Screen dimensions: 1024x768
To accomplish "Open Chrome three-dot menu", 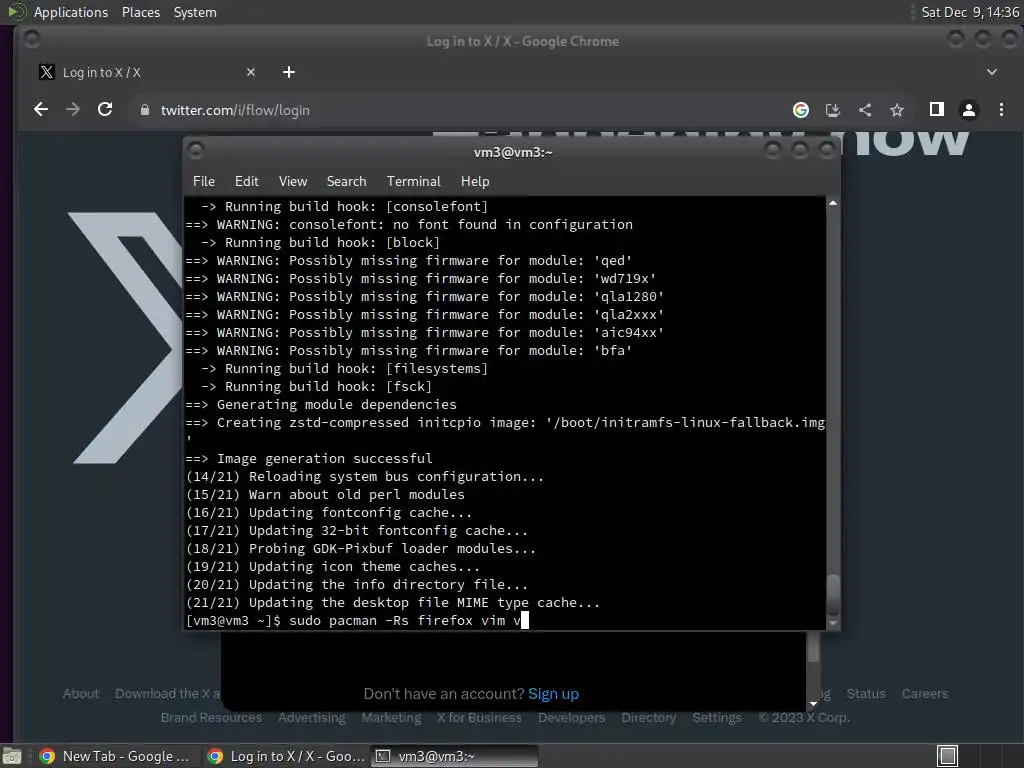I will pyautogui.click(x=1001, y=110).
